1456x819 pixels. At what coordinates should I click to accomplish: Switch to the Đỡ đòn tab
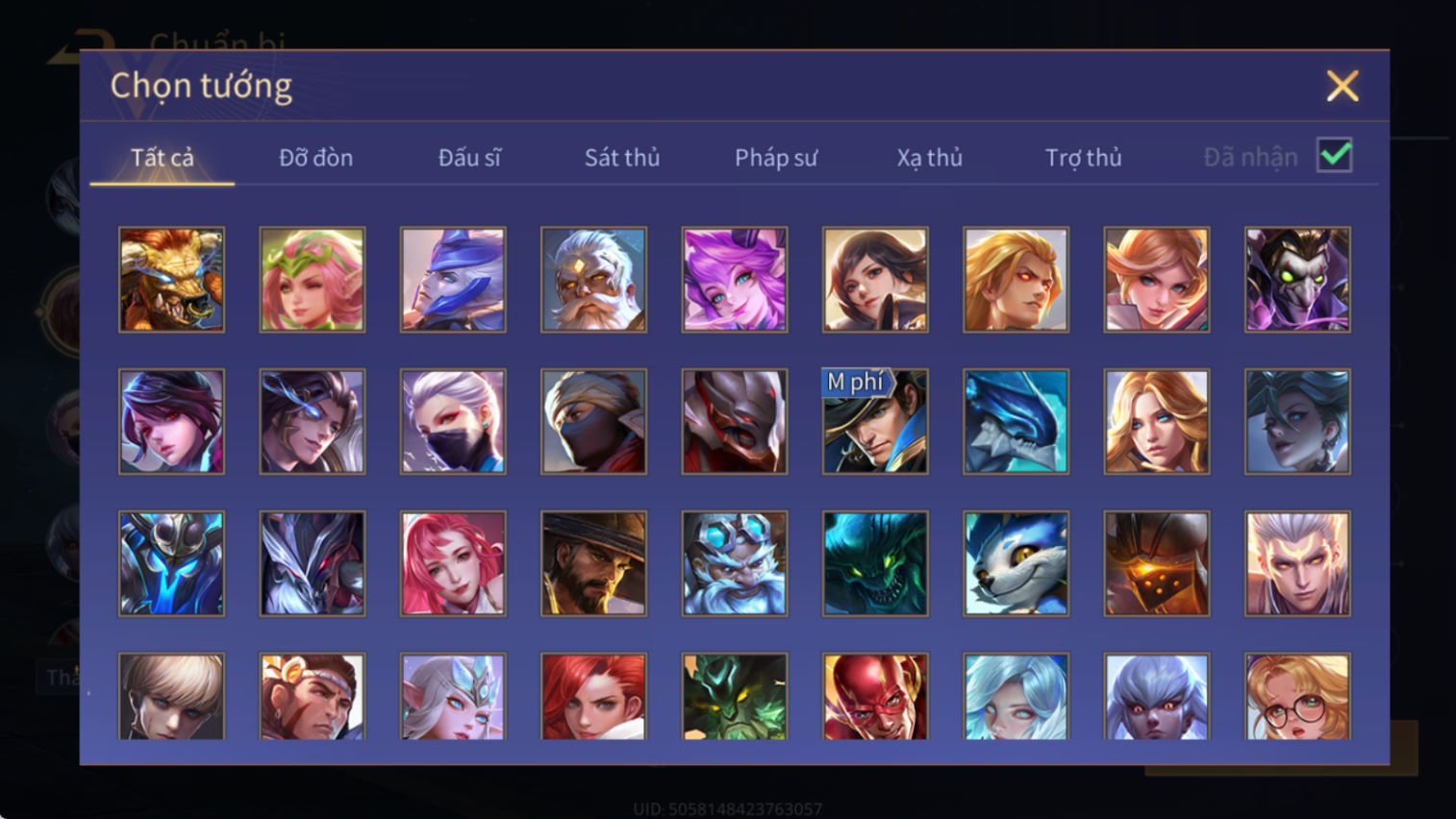coord(315,158)
